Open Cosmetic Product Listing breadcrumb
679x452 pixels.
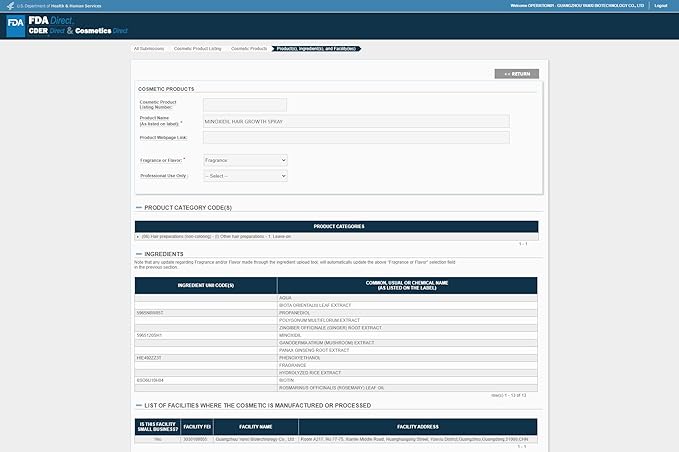coord(198,48)
